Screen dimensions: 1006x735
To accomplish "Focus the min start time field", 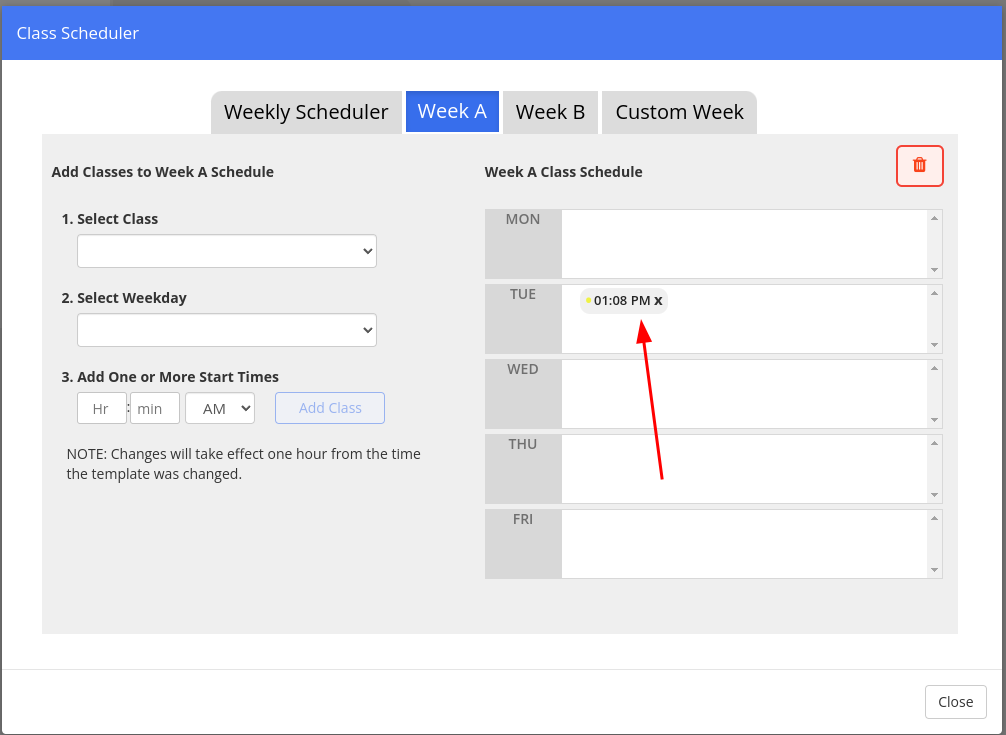I will (155, 409).
